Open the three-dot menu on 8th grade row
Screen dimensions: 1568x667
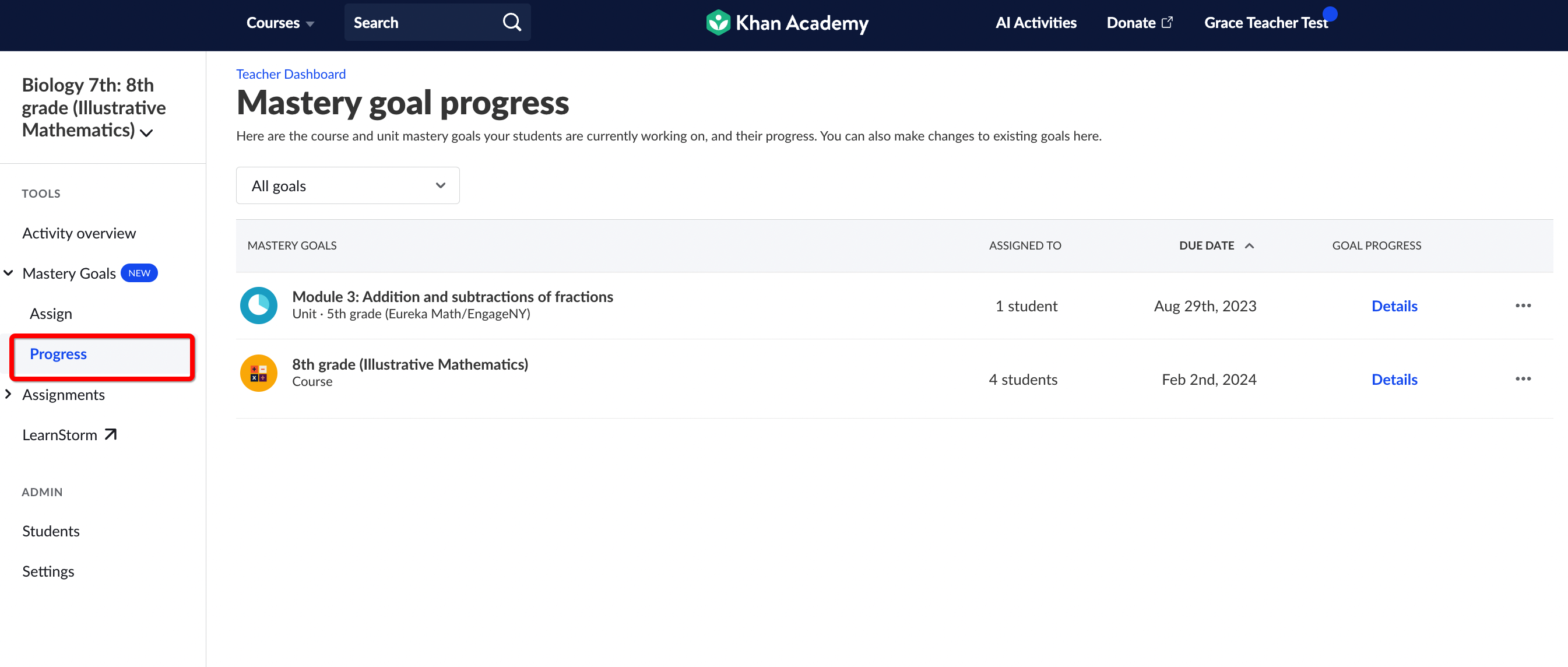pyautogui.click(x=1524, y=378)
